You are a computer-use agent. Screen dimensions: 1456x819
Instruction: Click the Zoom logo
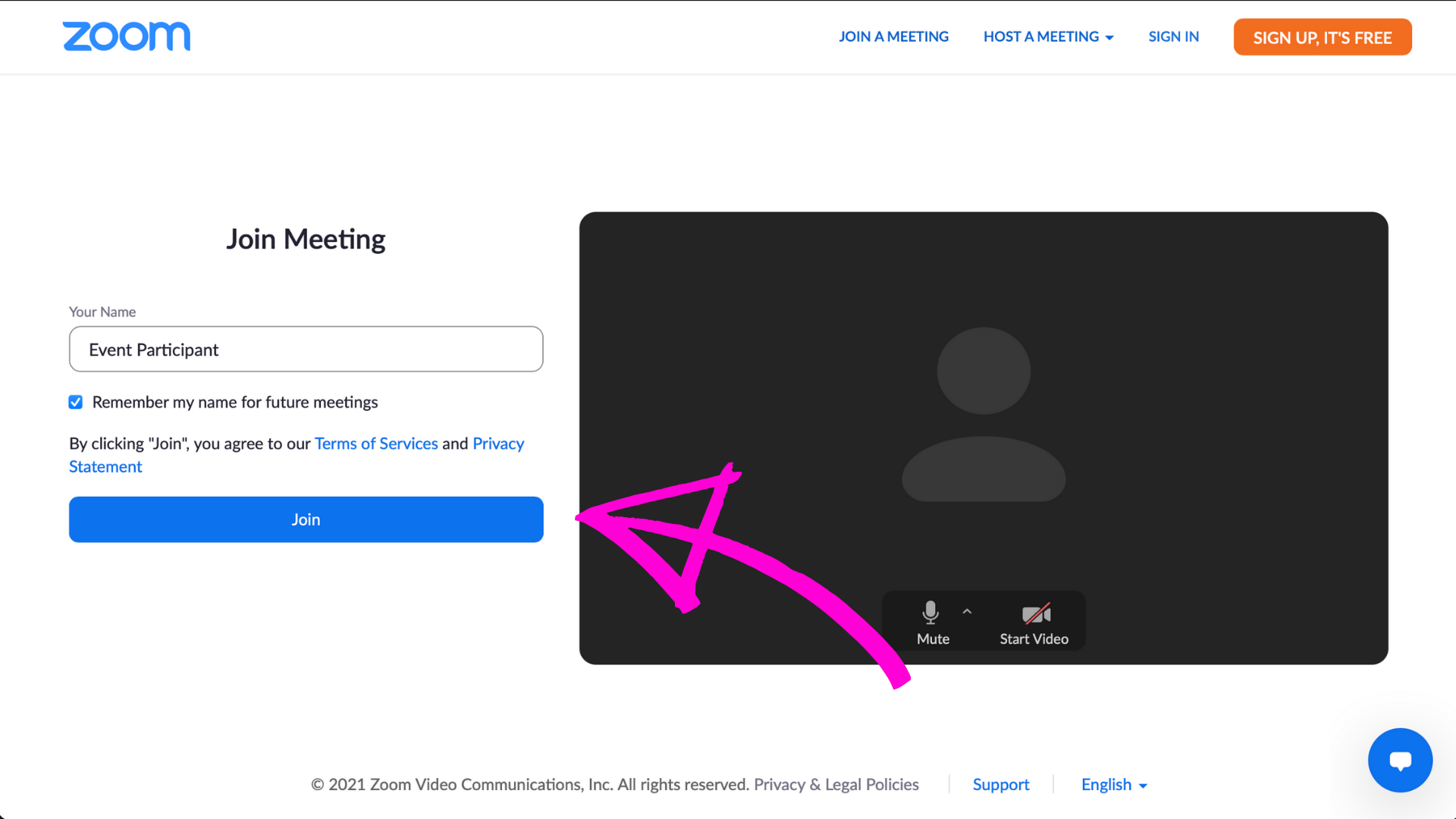point(127,36)
